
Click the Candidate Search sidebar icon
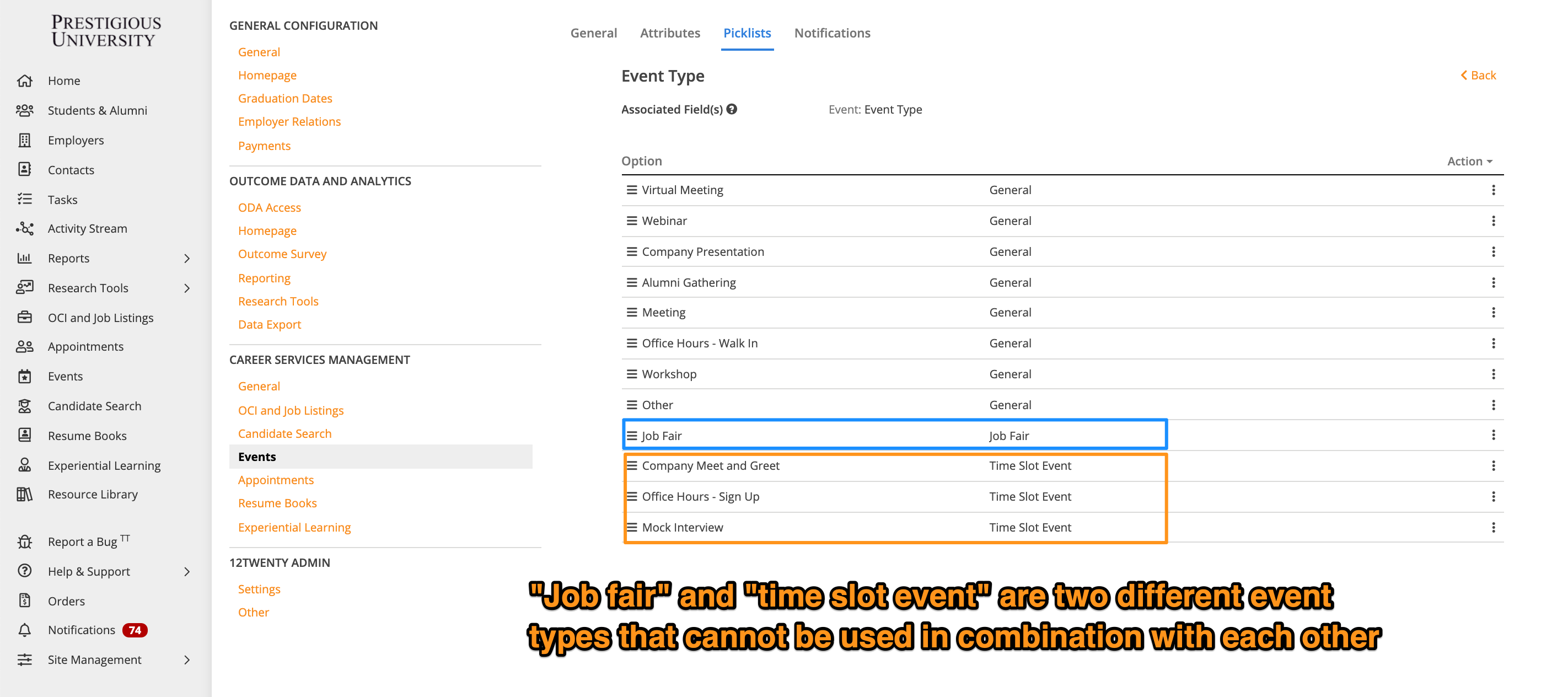point(24,406)
